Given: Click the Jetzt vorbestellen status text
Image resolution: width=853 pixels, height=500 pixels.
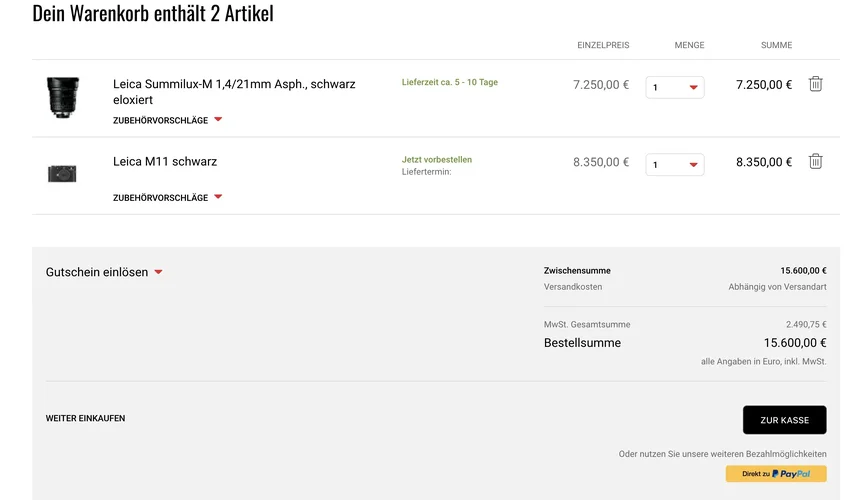Looking at the screenshot, I should 436,159.
